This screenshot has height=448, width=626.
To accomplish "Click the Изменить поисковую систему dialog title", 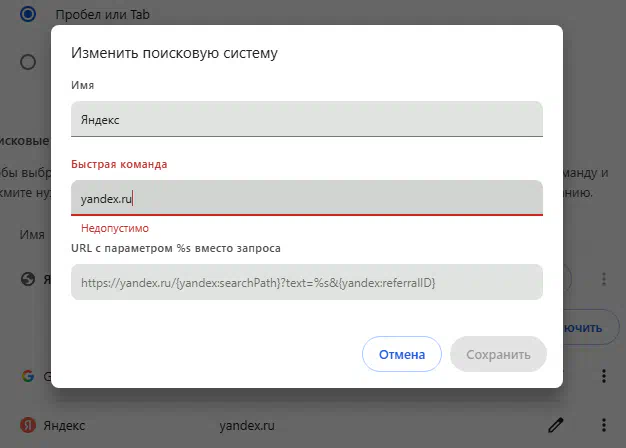I will (174, 53).
